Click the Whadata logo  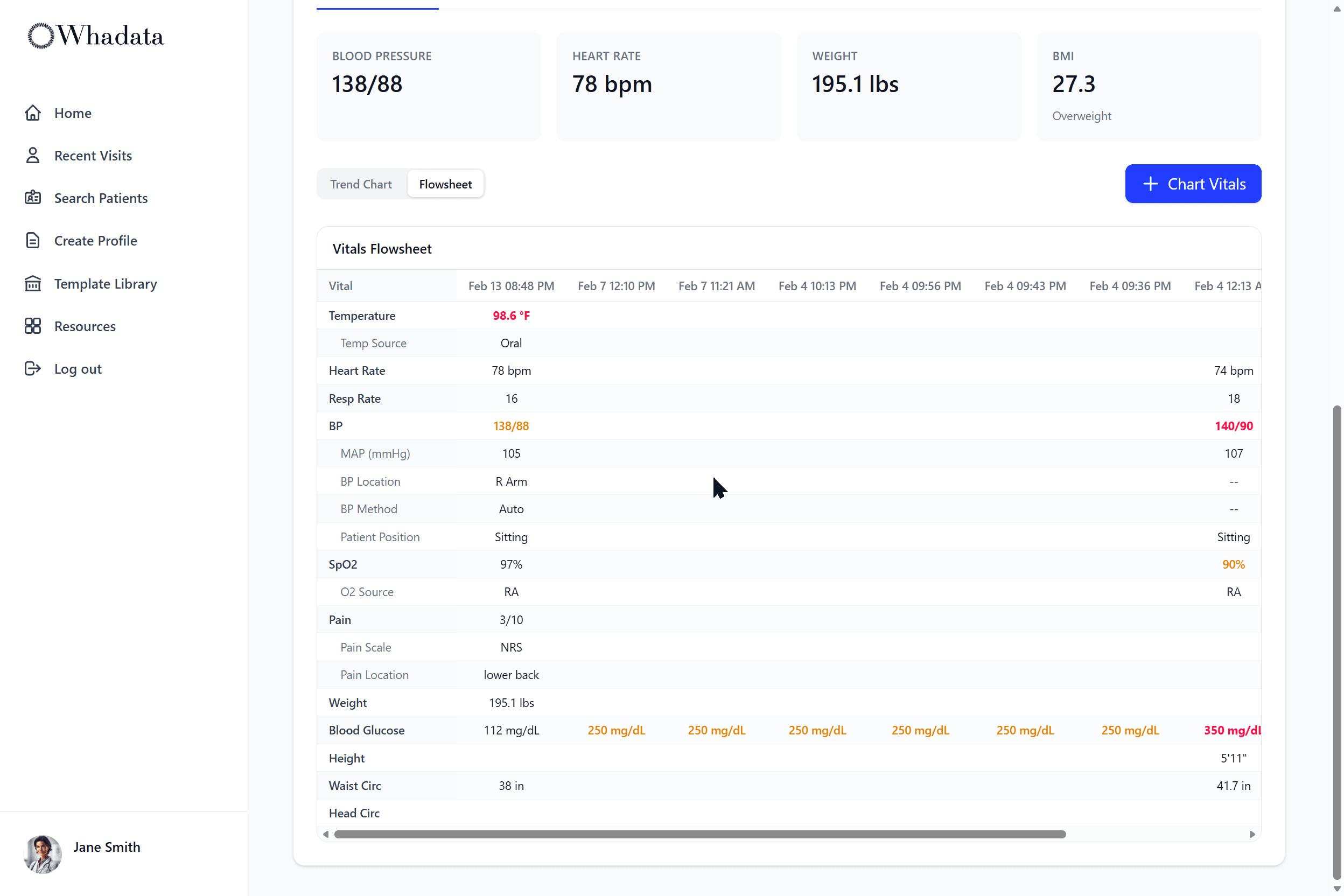pyautogui.click(x=95, y=36)
